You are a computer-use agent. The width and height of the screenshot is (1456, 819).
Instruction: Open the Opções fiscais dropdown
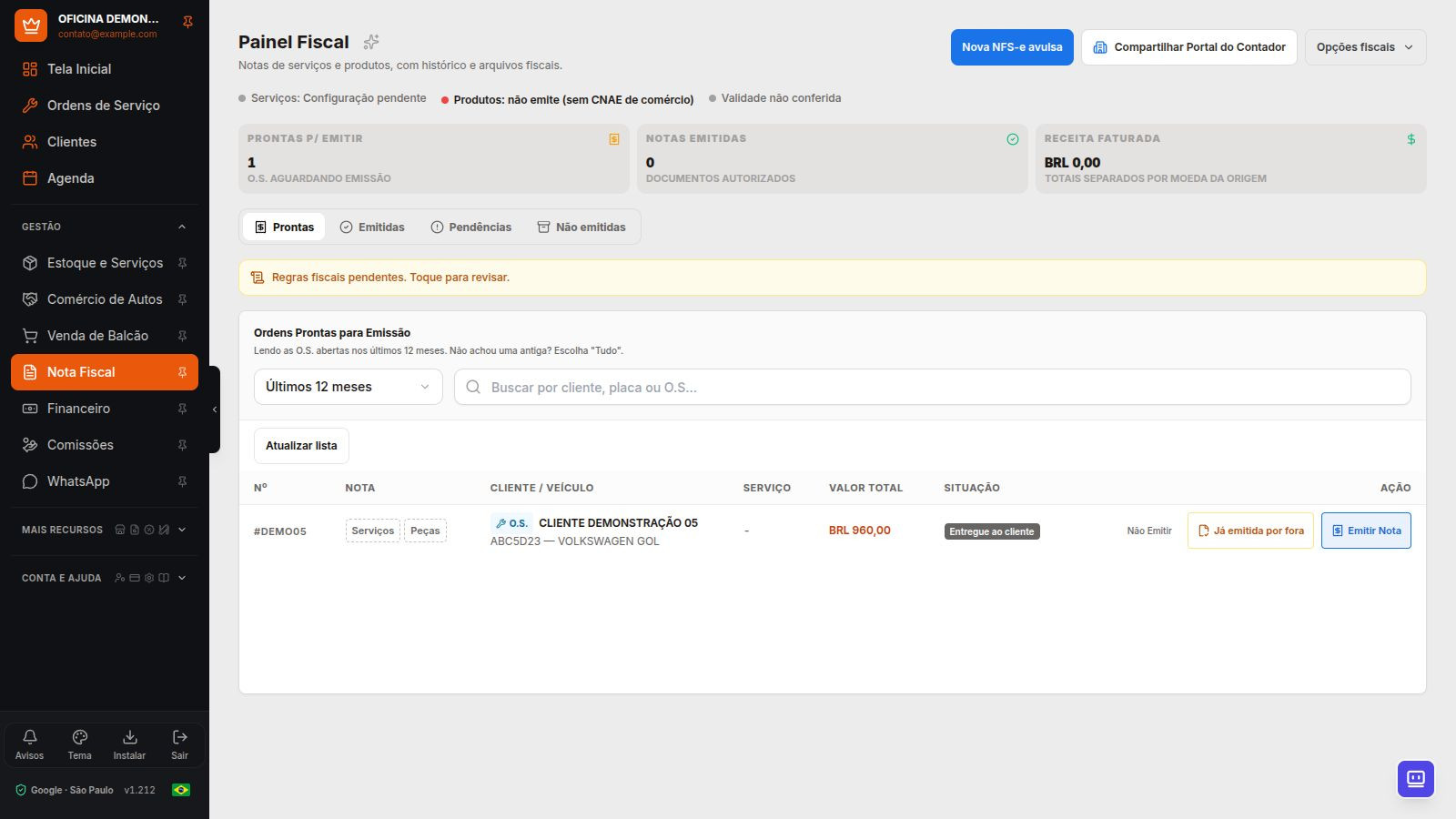click(x=1365, y=47)
